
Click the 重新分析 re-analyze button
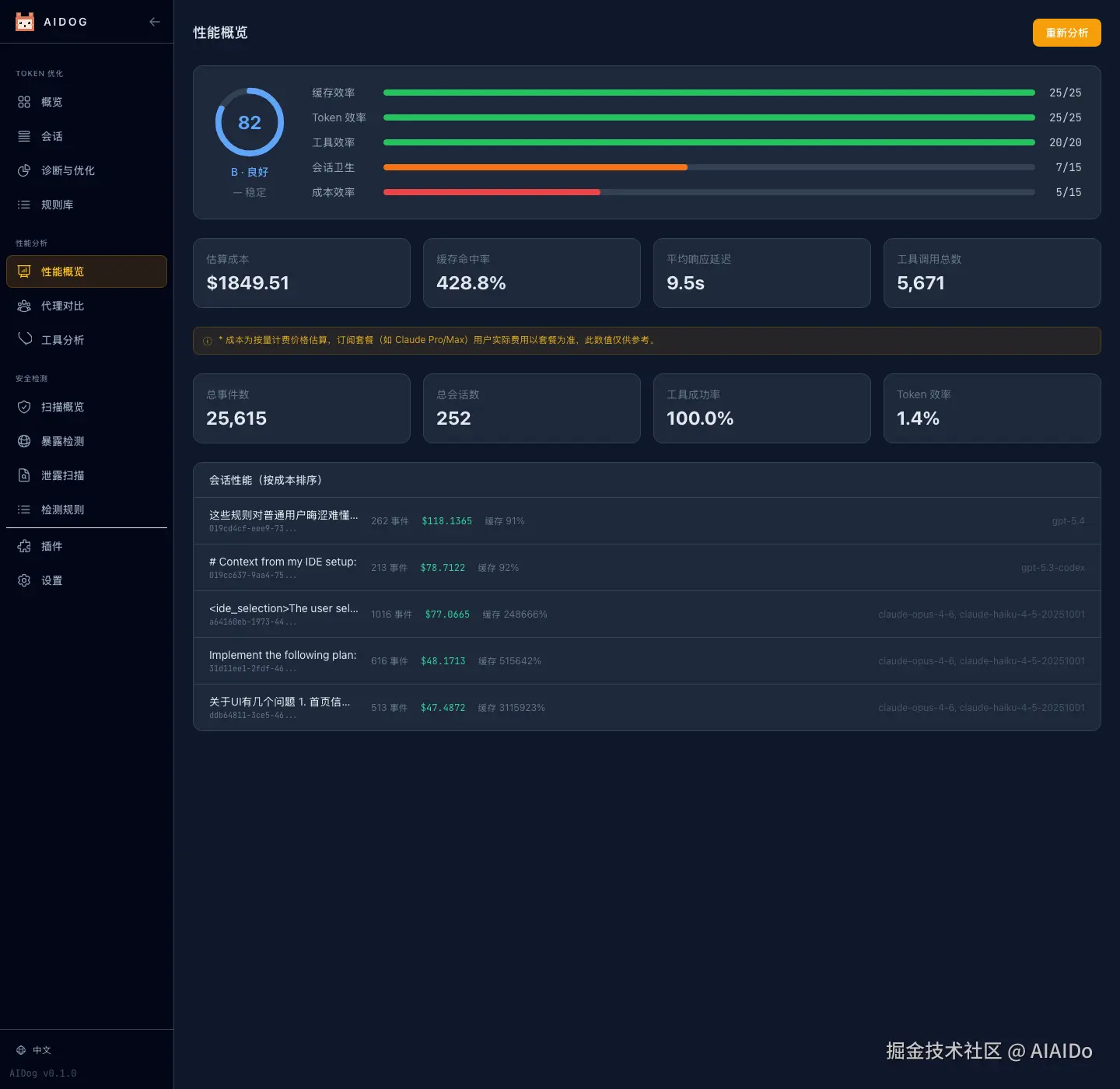point(1066,33)
